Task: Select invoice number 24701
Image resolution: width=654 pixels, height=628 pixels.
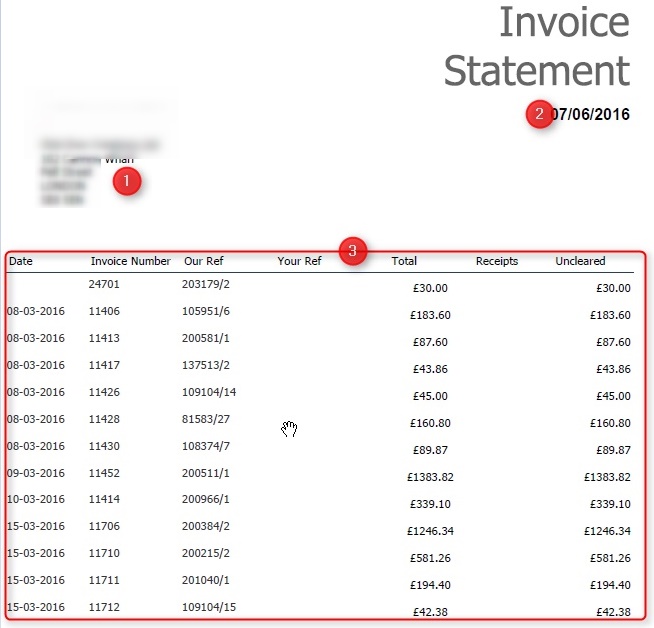Action: point(104,285)
